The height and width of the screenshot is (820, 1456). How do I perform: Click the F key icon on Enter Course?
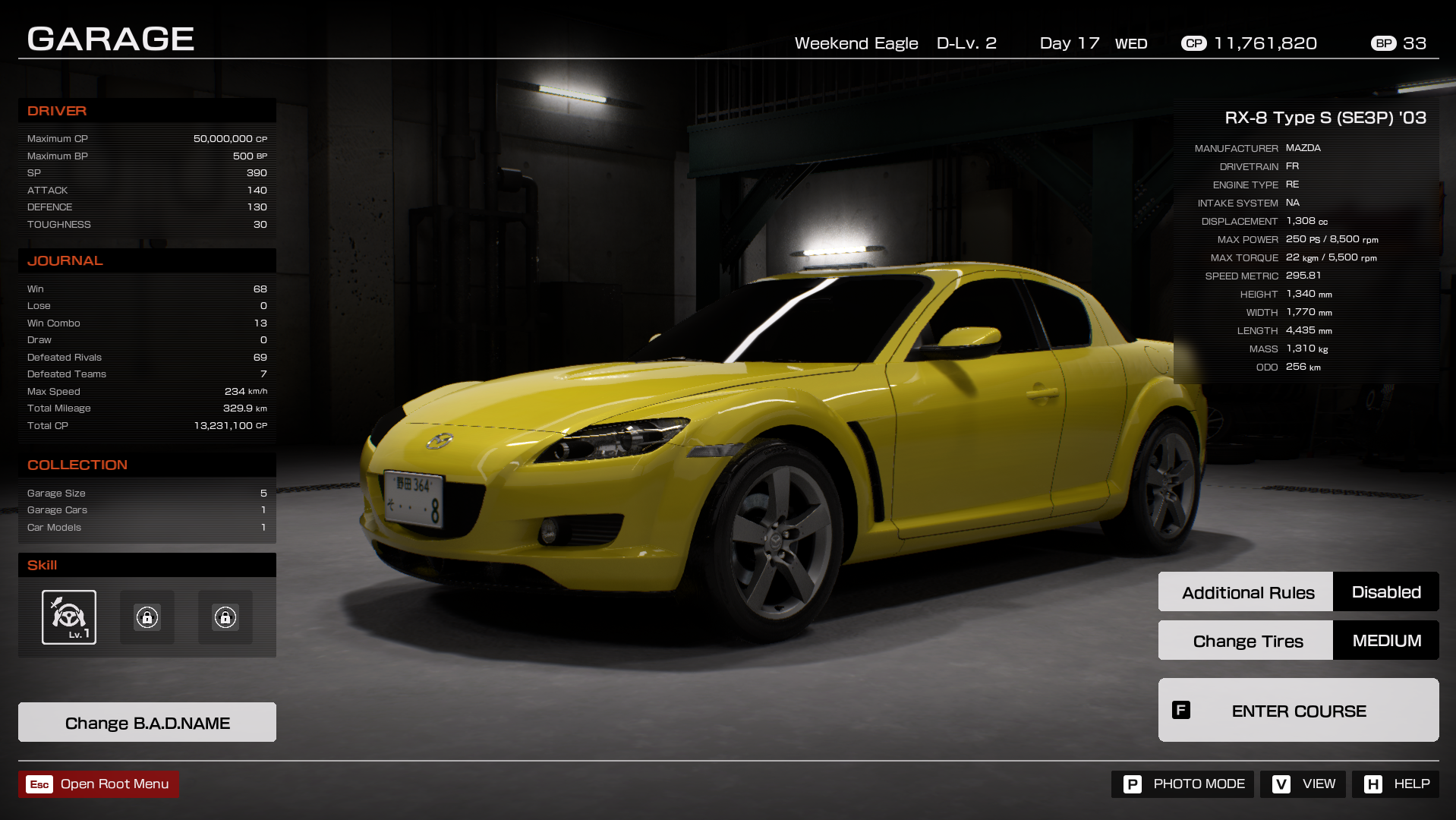1181,710
